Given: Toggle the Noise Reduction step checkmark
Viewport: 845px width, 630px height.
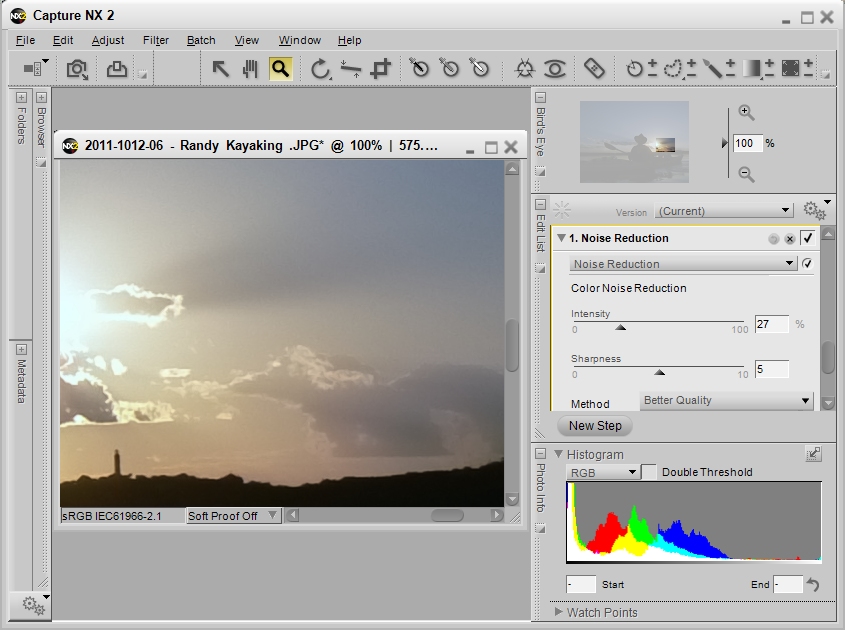Looking at the screenshot, I should point(808,238).
